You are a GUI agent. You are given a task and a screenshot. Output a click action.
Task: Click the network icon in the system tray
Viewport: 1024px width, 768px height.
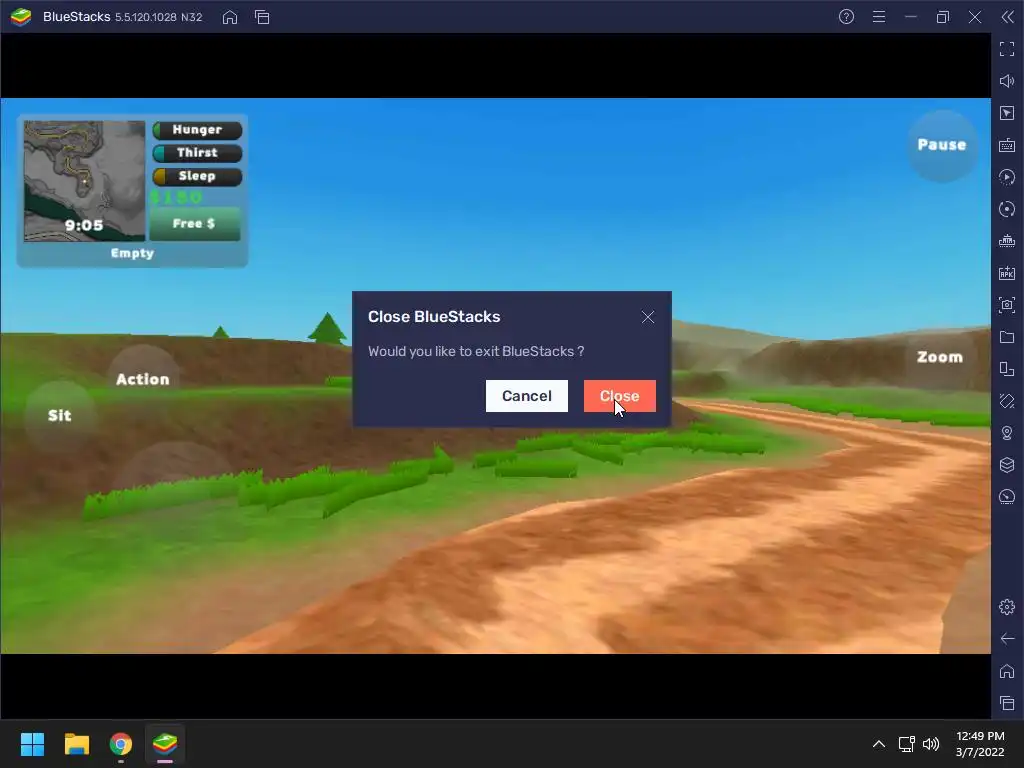906,744
